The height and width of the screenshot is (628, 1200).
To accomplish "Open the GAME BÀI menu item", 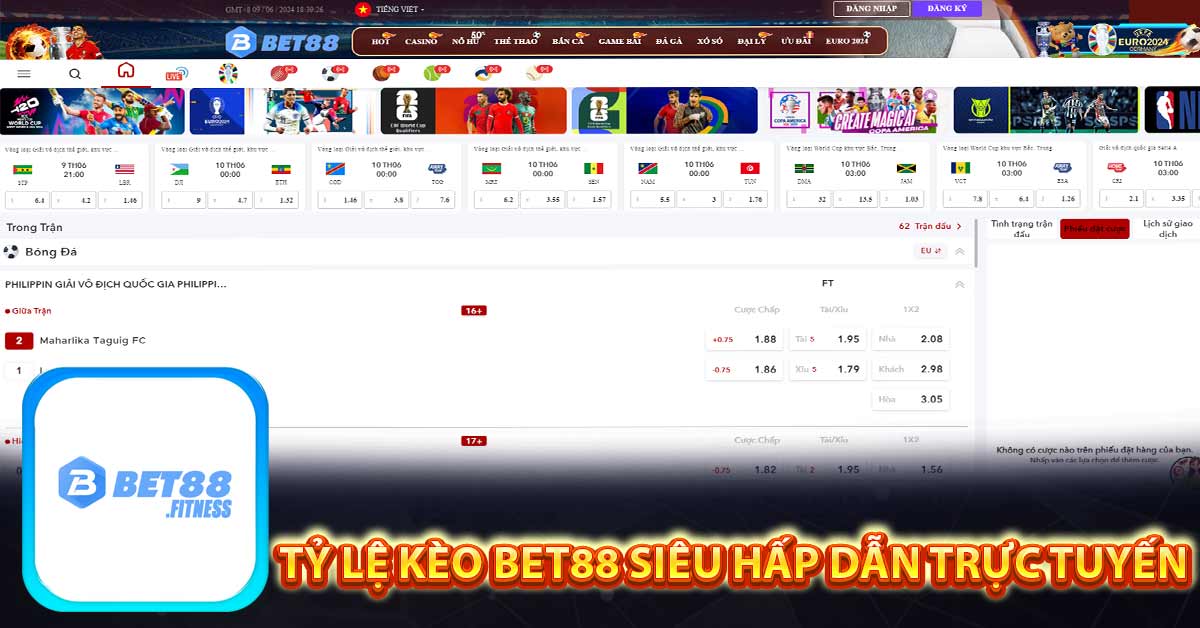I will (620, 41).
